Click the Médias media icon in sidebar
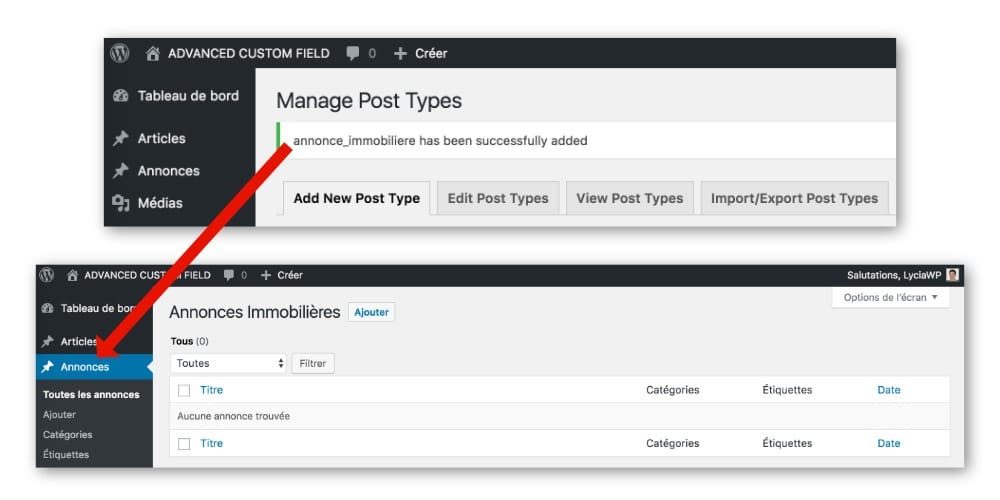 pos(121,203)
